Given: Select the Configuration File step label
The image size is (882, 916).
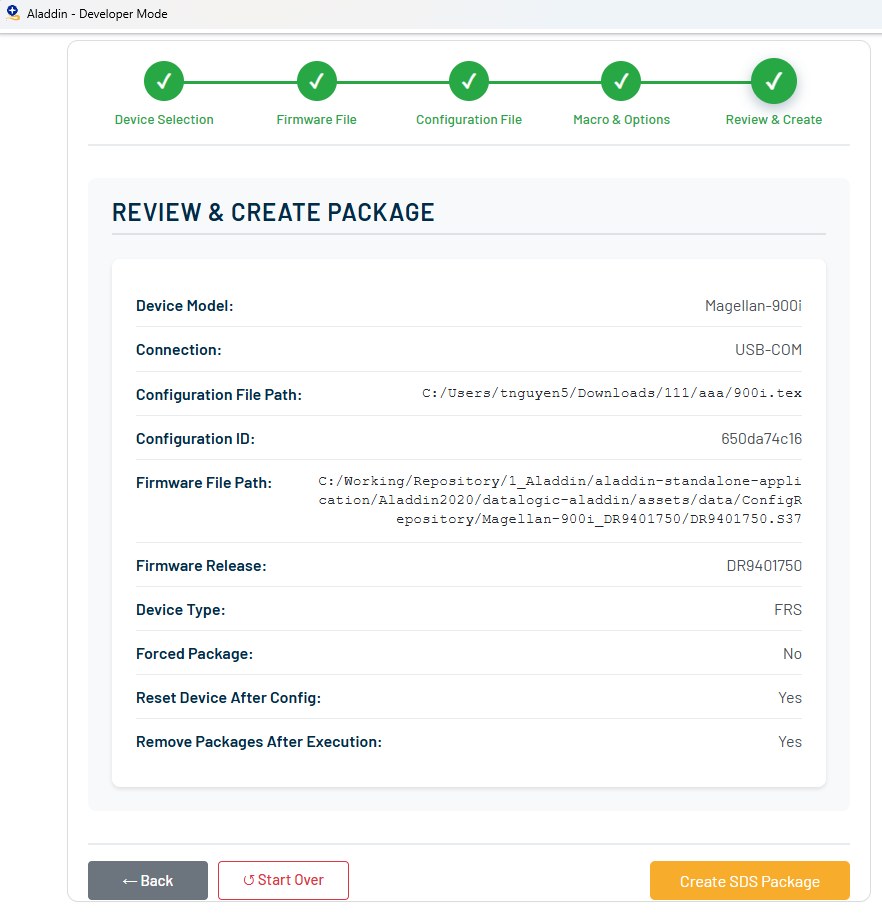Looking at the screenshot, I should coord(469,120).
